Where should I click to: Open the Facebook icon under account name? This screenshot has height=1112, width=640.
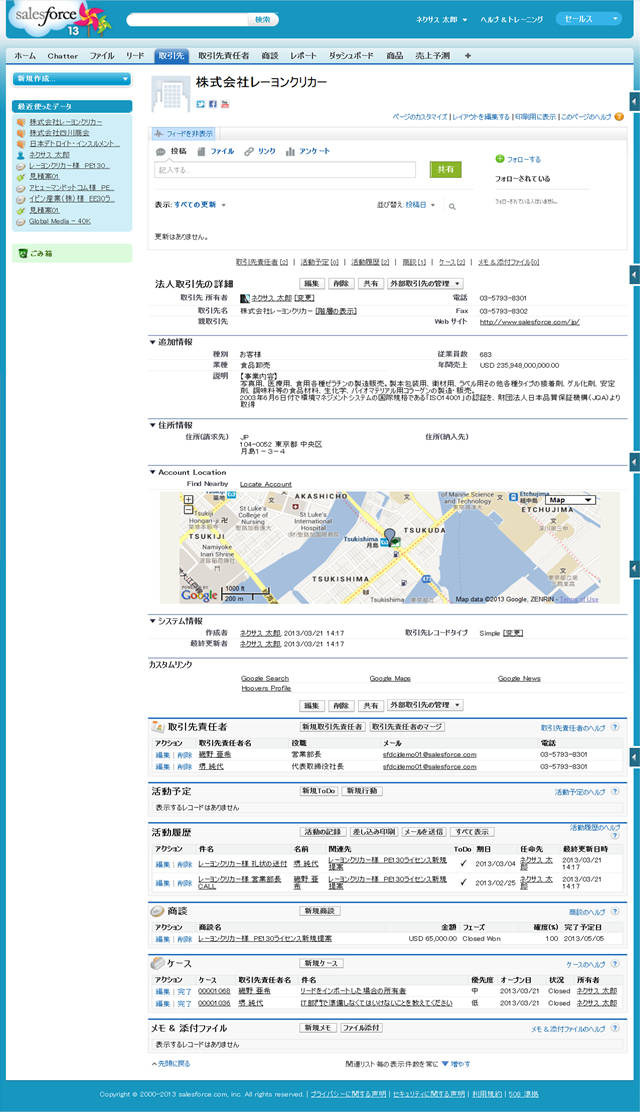[x=212, y=104]
